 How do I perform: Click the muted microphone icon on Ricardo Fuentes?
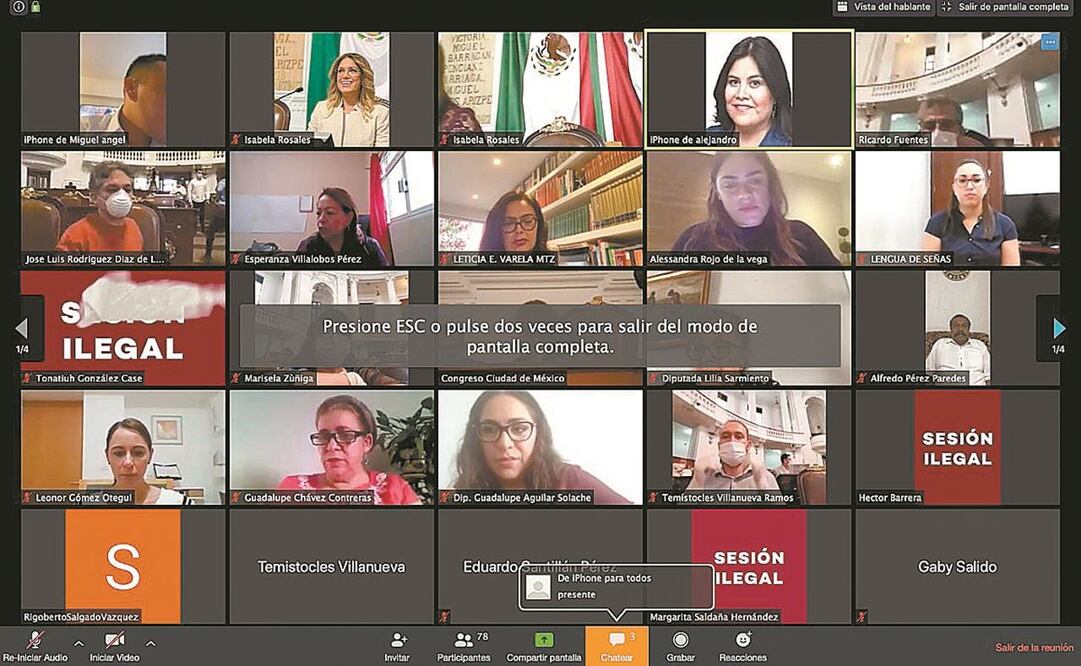(861, 140)
